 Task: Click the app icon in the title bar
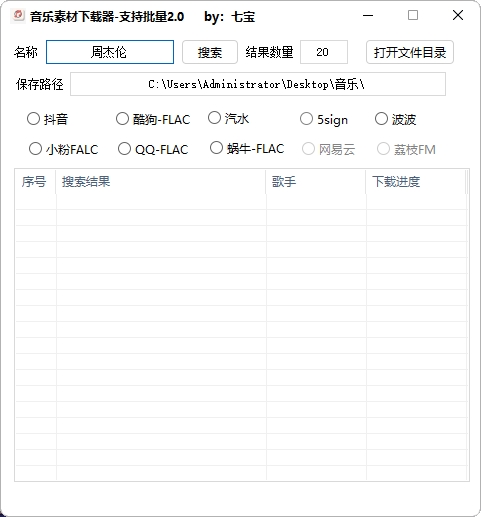17,16
